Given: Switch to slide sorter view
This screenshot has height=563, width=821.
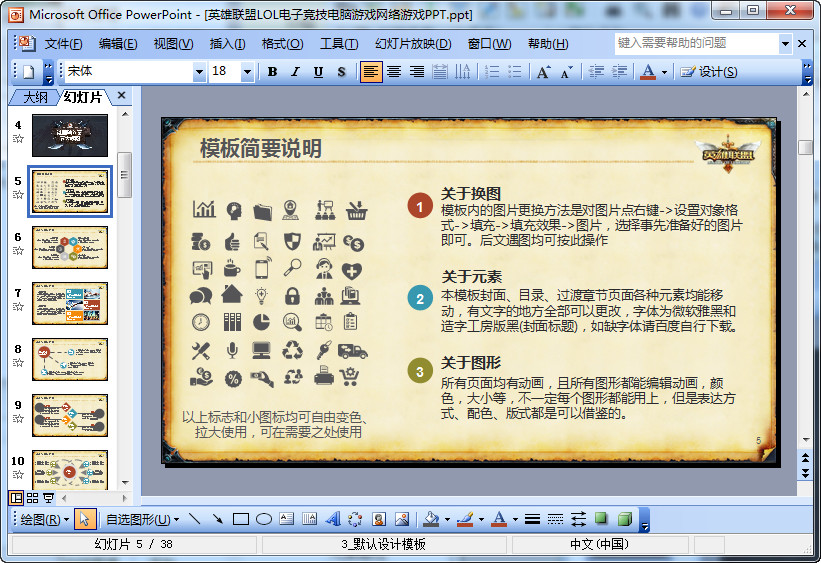Looking at the screenshot, I should (32, 498).
